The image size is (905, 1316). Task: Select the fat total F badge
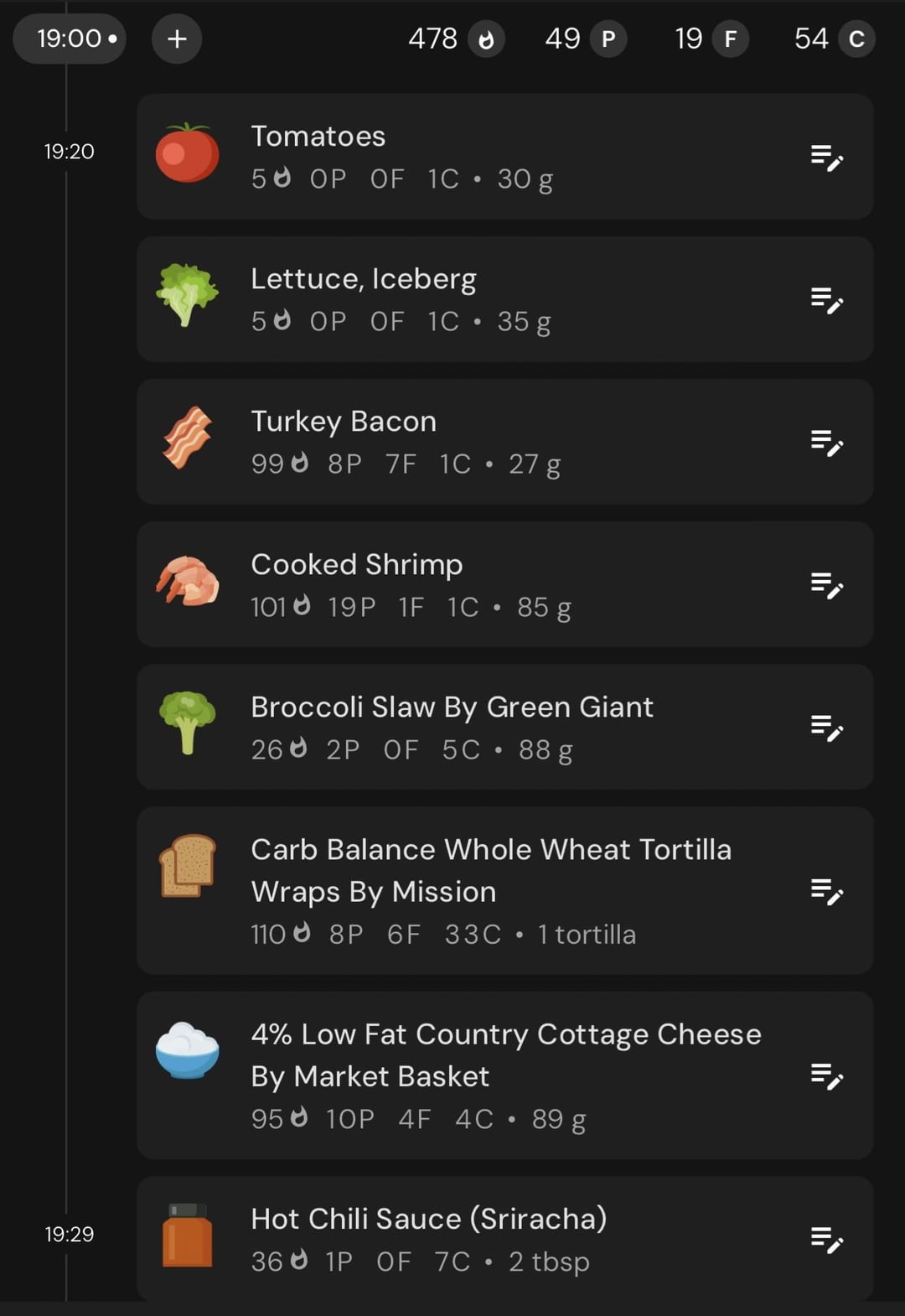[x=731, y=39]
